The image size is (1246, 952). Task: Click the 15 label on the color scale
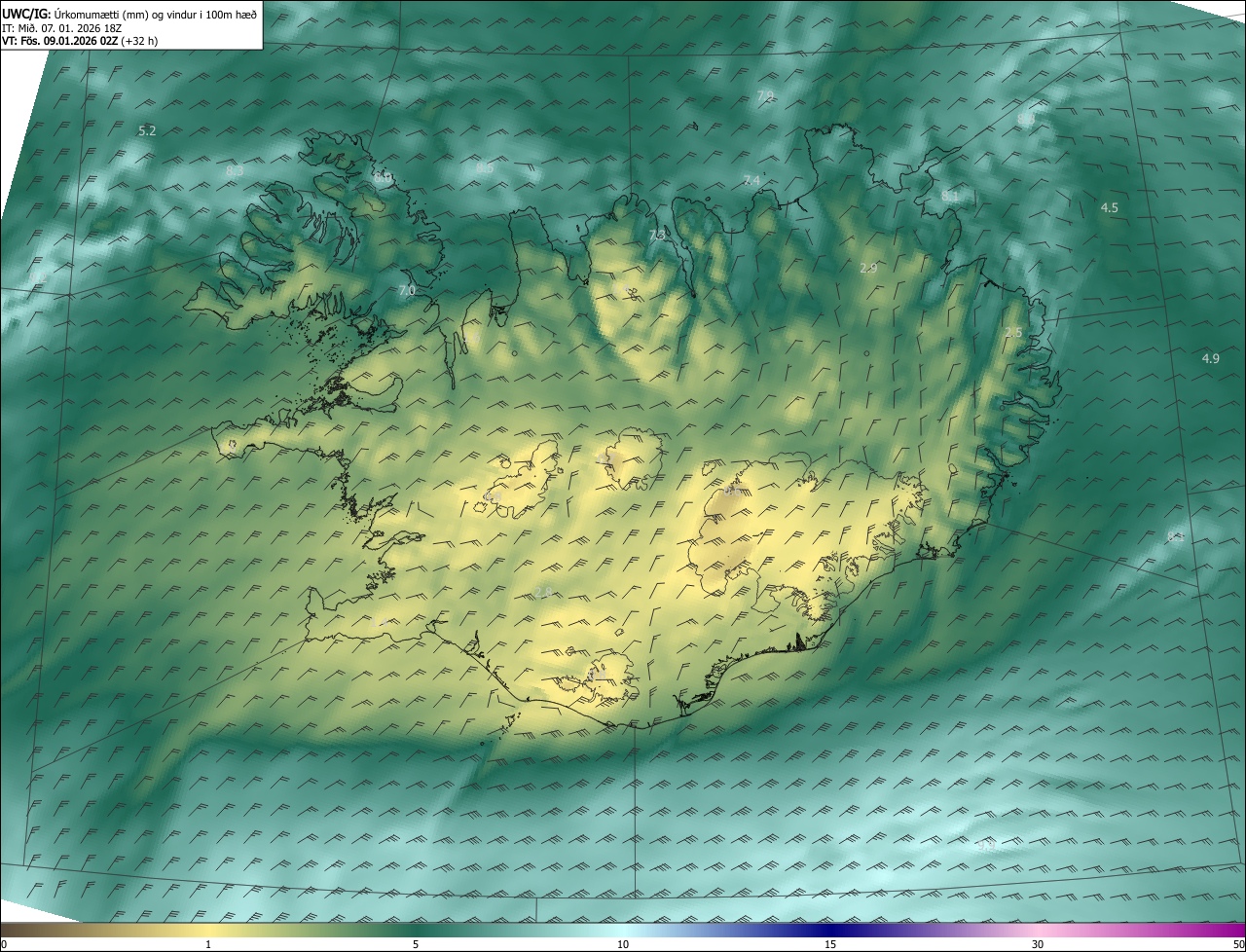click(x=830, y=944)
